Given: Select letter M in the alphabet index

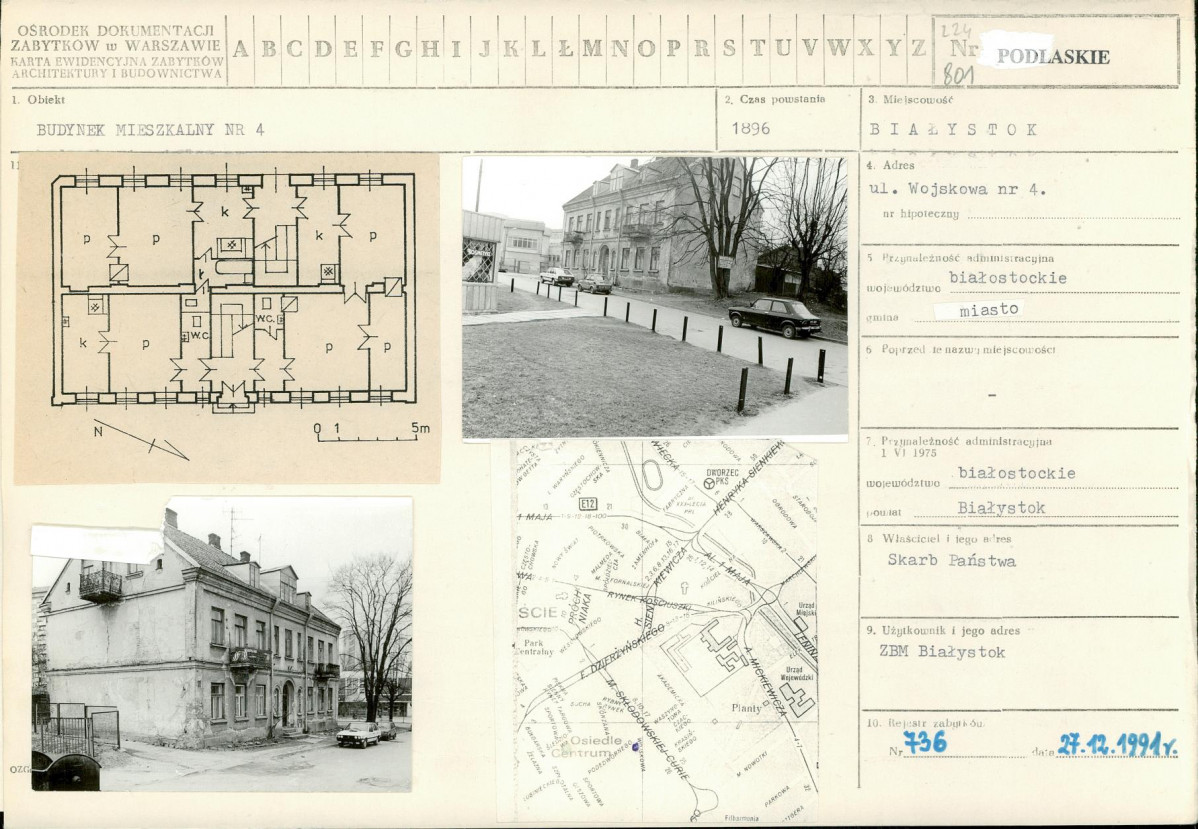Looking at the screenshot, I should pos(592,48).
